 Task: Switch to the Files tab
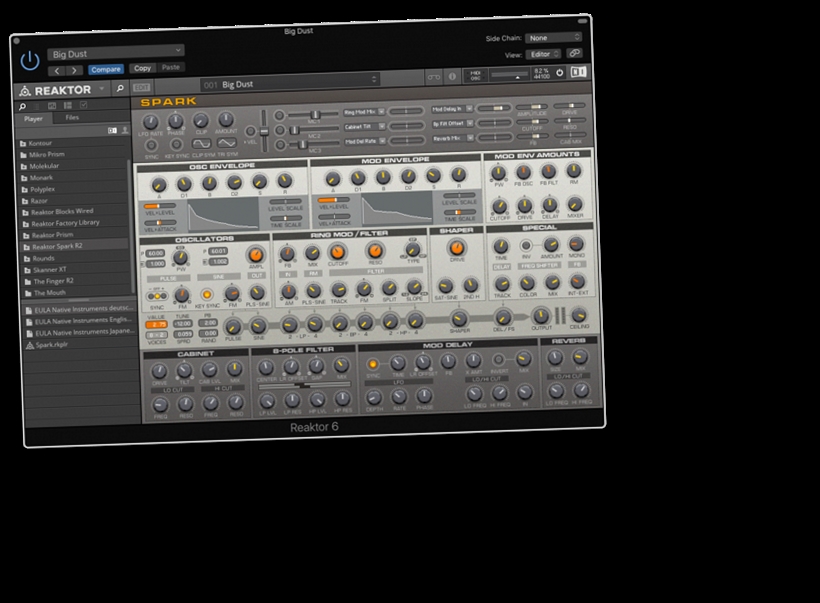pyautogui.click(x=72, y=118)
